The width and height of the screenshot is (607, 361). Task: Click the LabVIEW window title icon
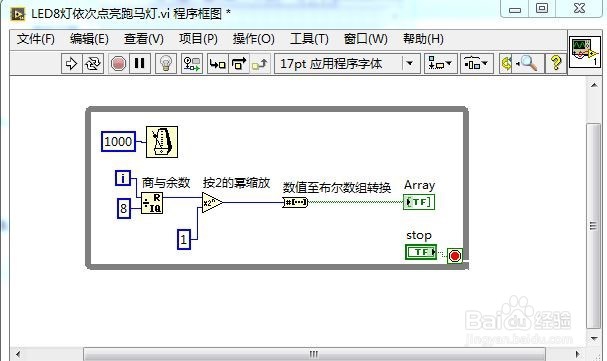[x=18, y=14]
